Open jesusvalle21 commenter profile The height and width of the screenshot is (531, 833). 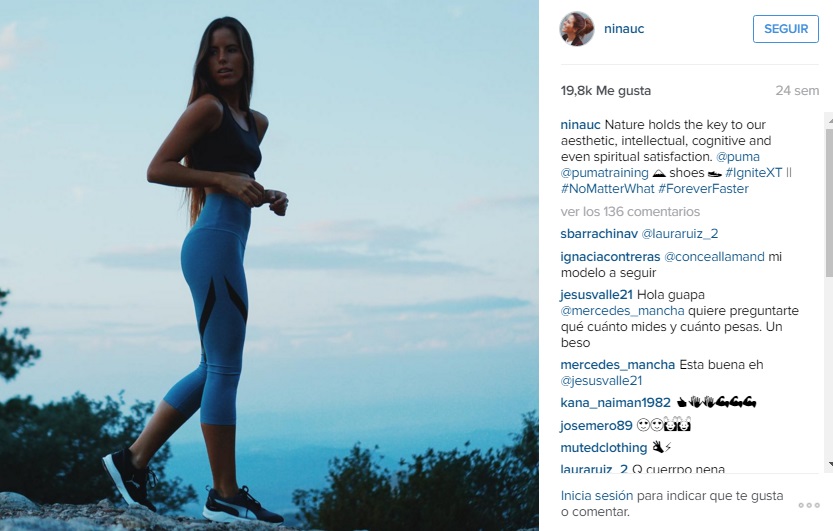tap(597, 295)
